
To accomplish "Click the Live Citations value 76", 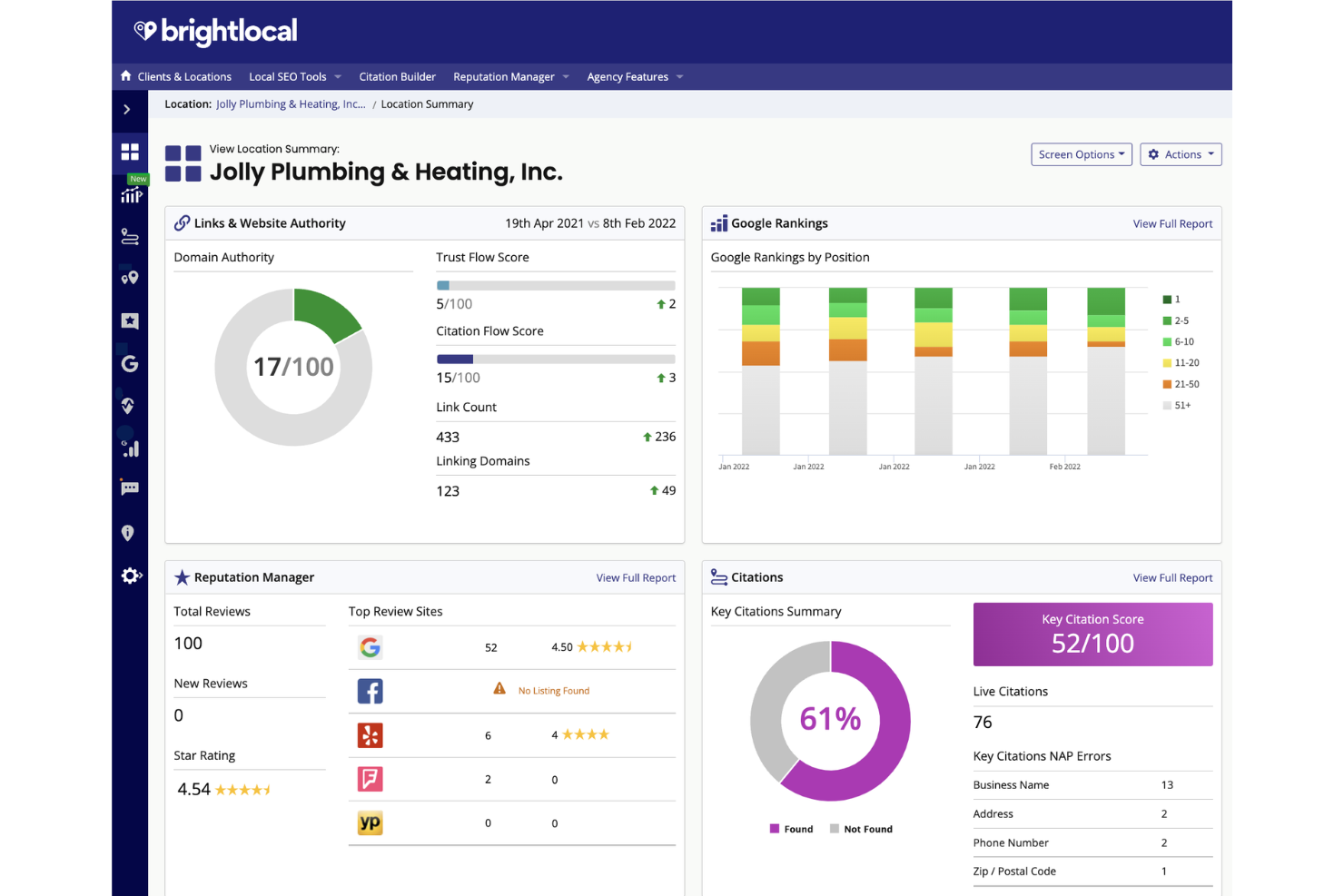I will point(983,723).
